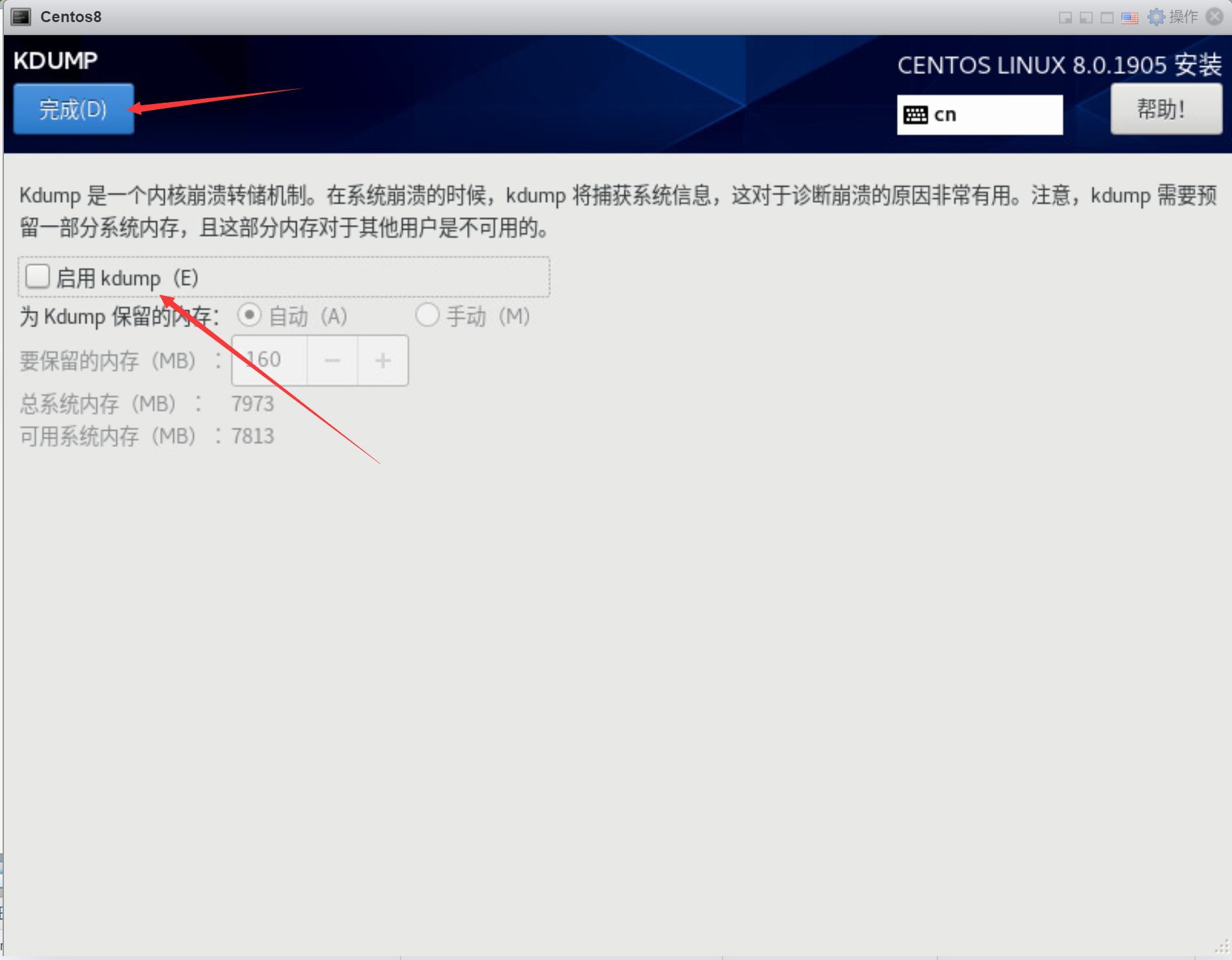Decrease reserved memory with the minus button

332,360
